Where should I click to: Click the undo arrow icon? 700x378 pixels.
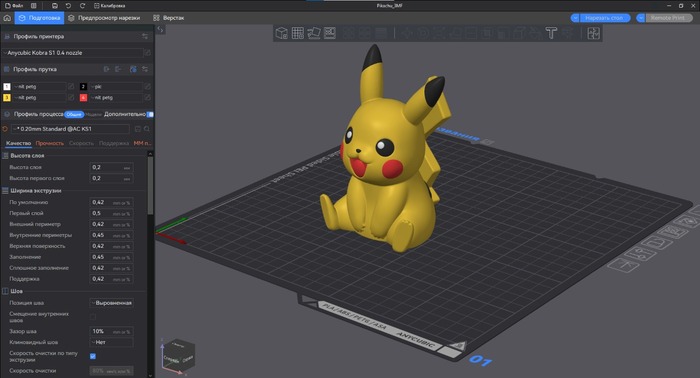[68, 6]
